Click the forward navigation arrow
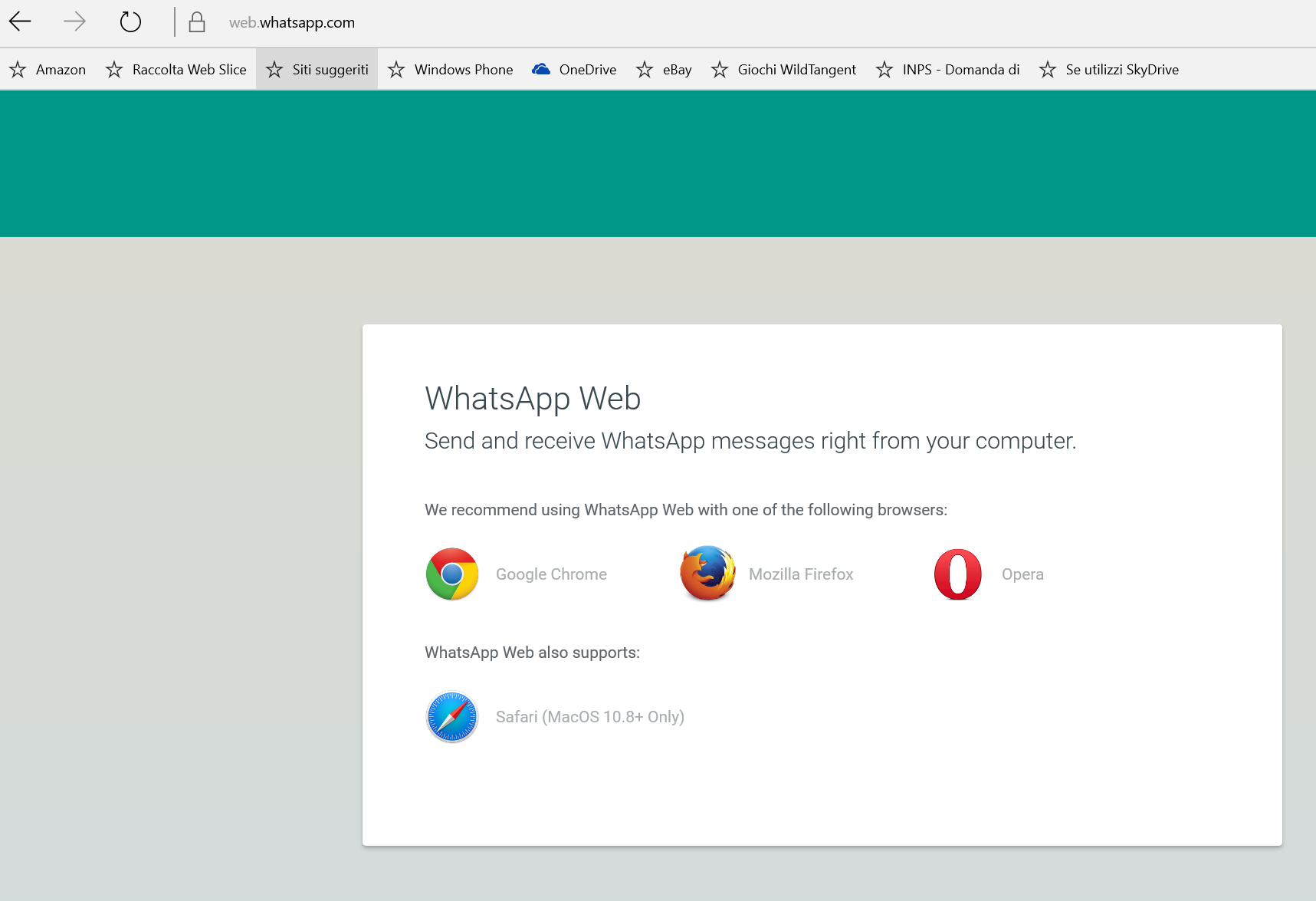Viewport: 1316px width, 901px height. (74, 22)
